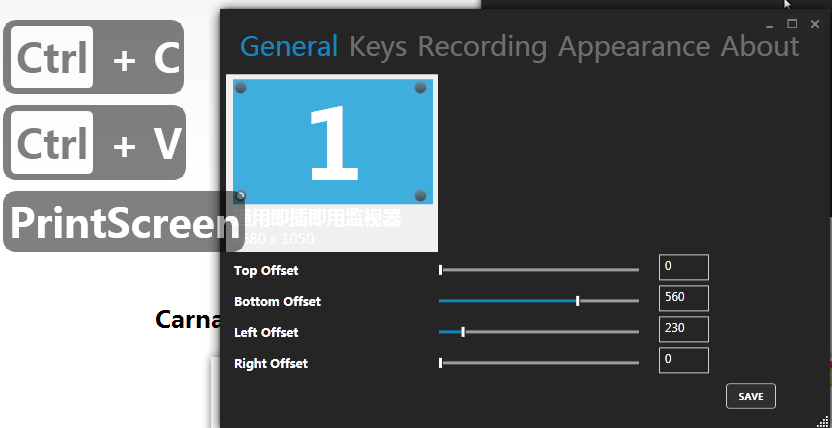Click the Top Offset slider track
The height and width of the screenshot is (428, 832).
(x=540, y=270)
